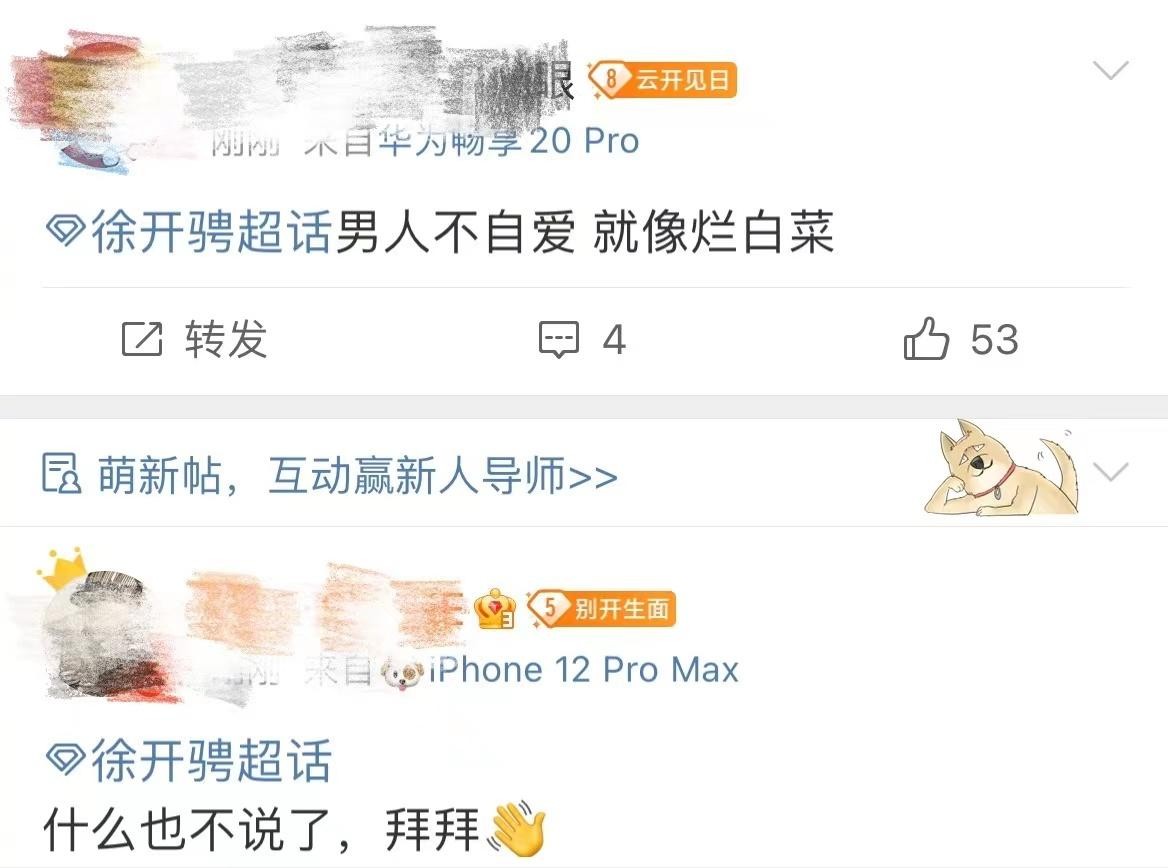Viewport: 1168px width, 868px height.
Task: Tap the iPhone 12 Pro Max source text
Action: click(584, 670)
